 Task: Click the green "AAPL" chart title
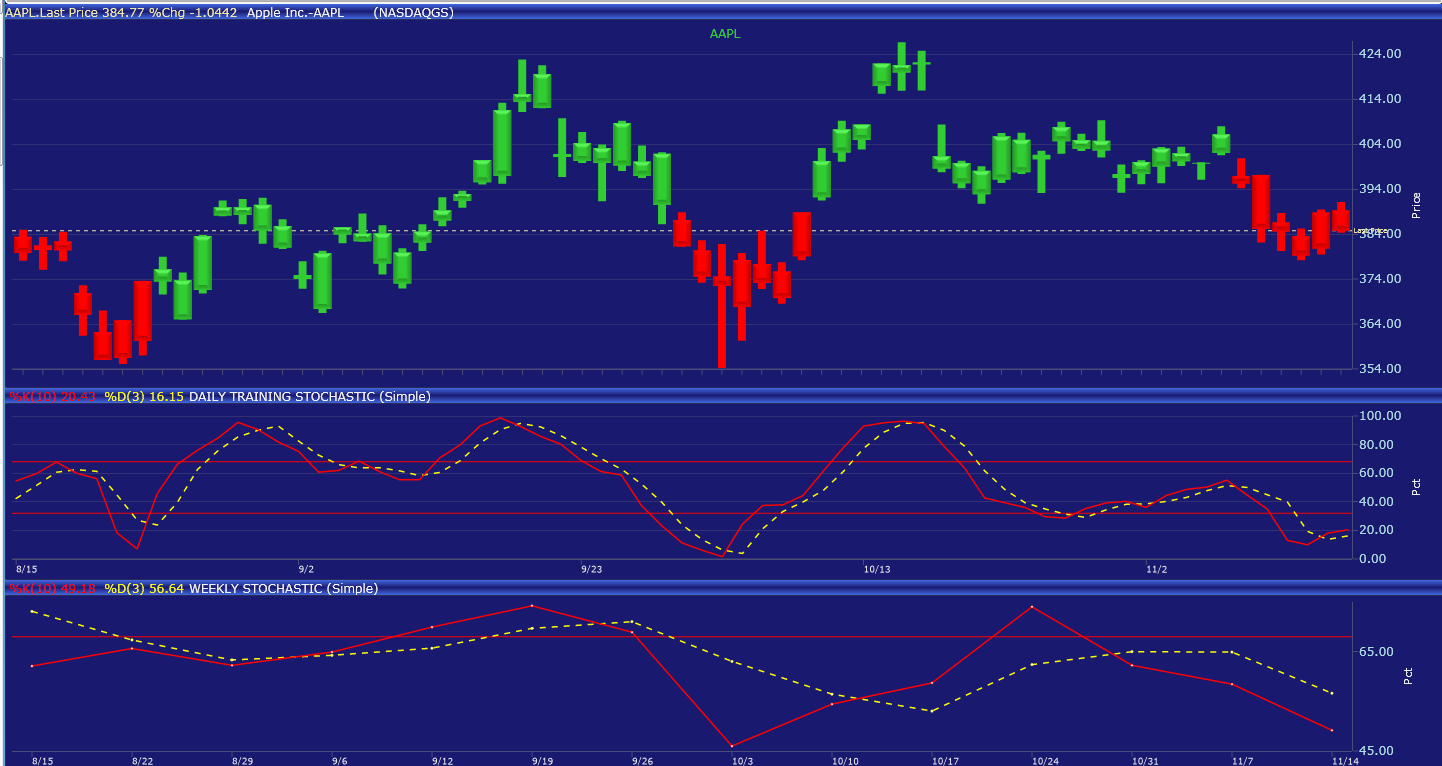coord(725,34)
